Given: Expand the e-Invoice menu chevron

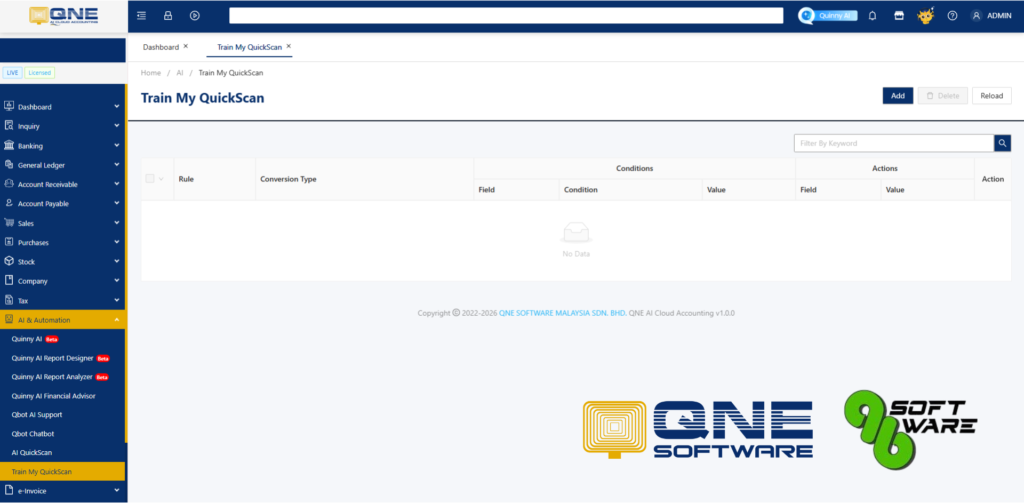Looking at the screenshot, I should (117, 490).
